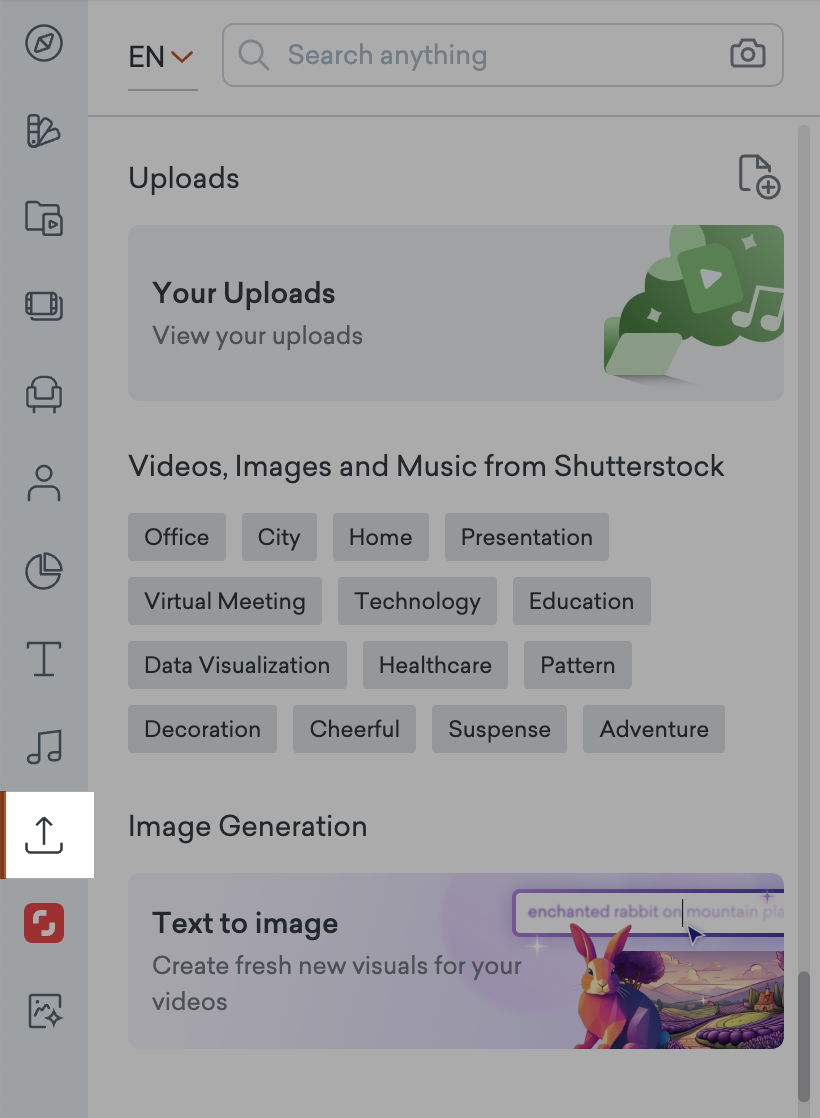This screenshot has height=1118, width=820.
Task: Click the red Shutterstock sidebar icon
Action: click(x=43, y=923)
